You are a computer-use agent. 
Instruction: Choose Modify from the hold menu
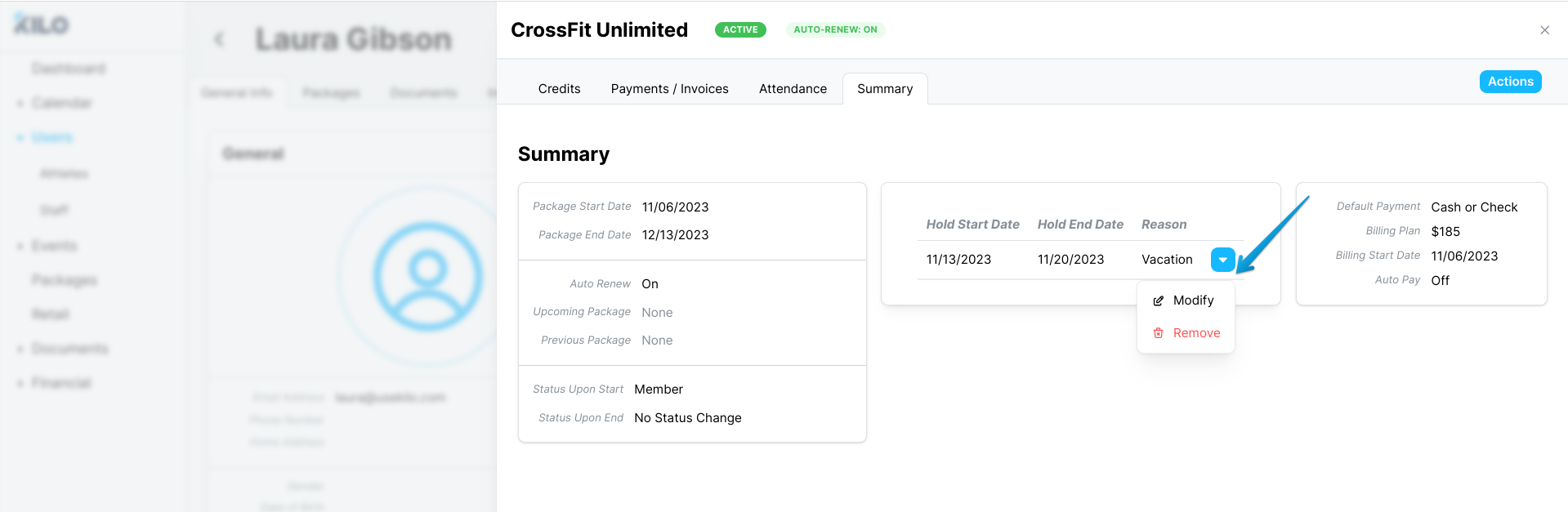click(x=1186, y=301)
